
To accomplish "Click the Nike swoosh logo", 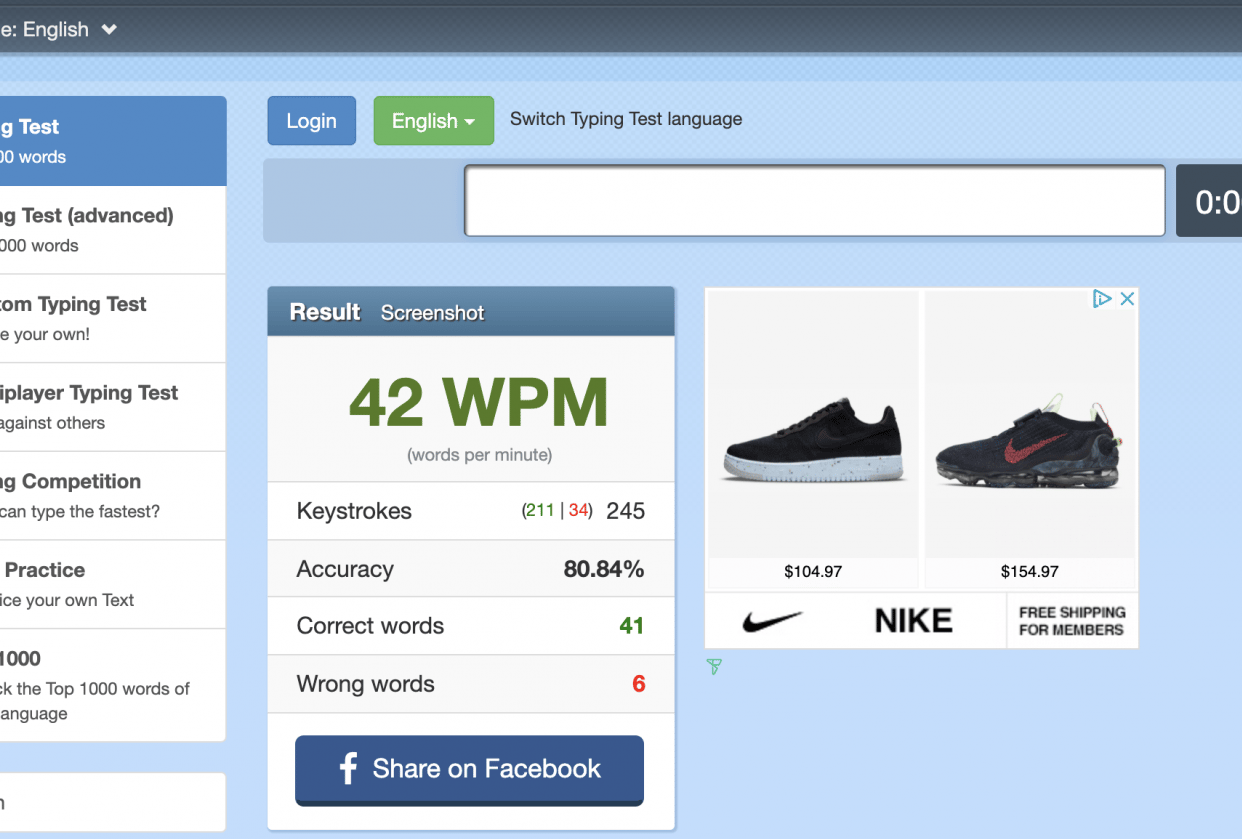I will click(x=772, y=621).
